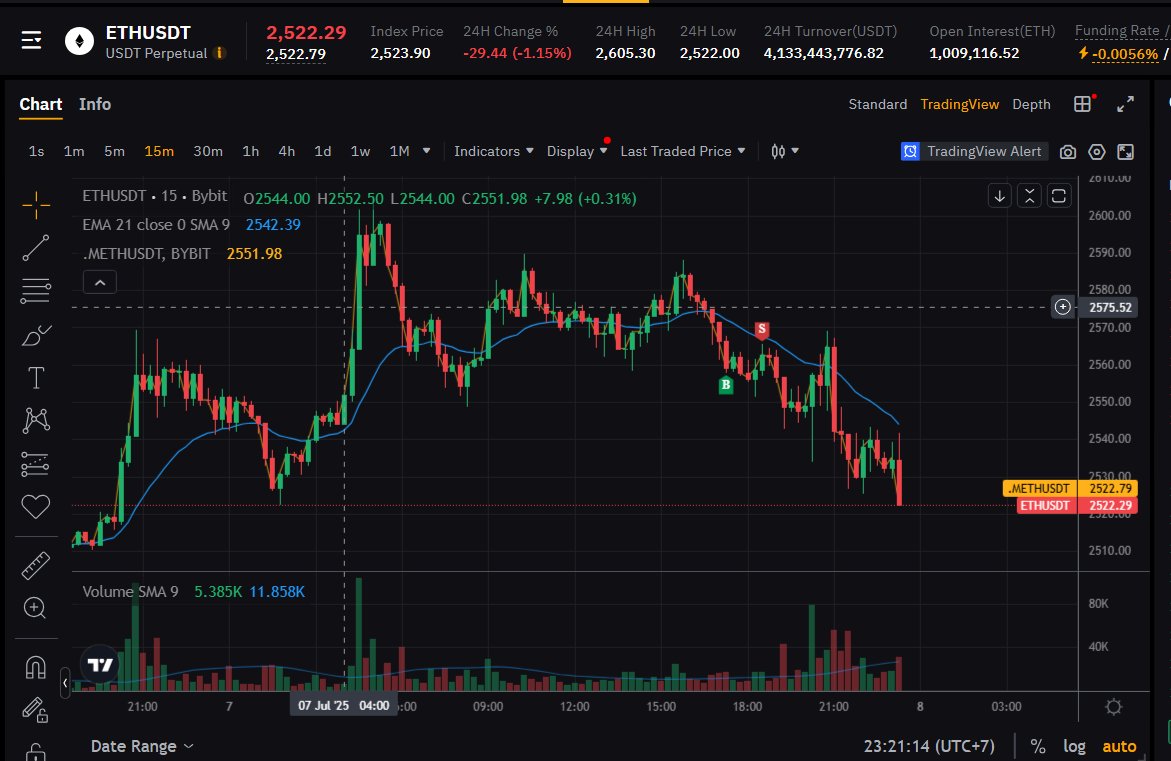Click the TradingView Alert button

[x=974, y=152]
